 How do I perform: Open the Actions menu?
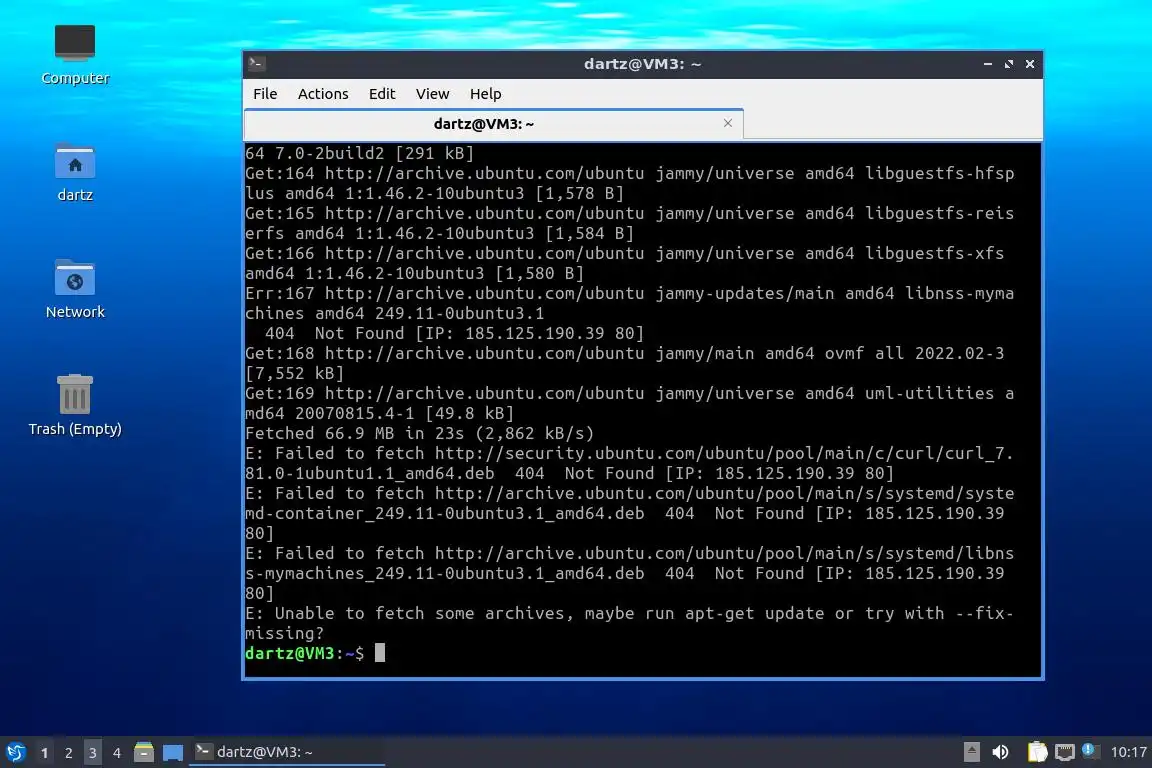[323, 94]
